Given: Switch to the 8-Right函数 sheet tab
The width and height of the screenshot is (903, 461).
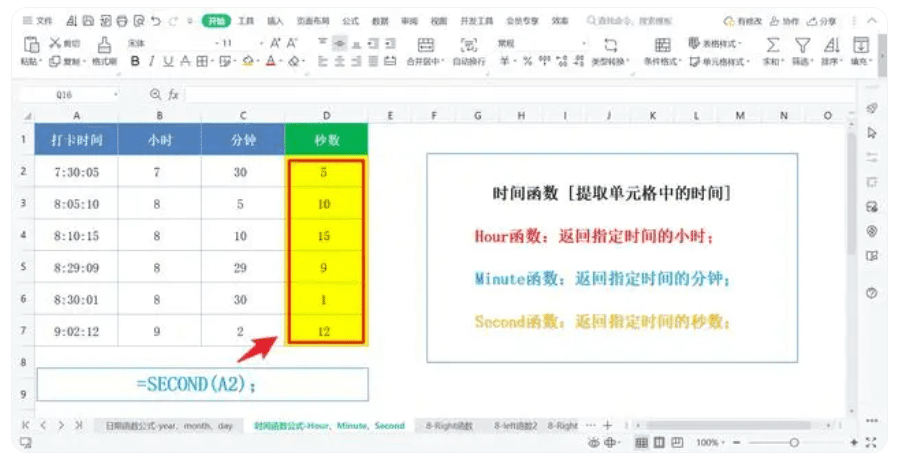Looking at the screenshot, I should [449, 425].
